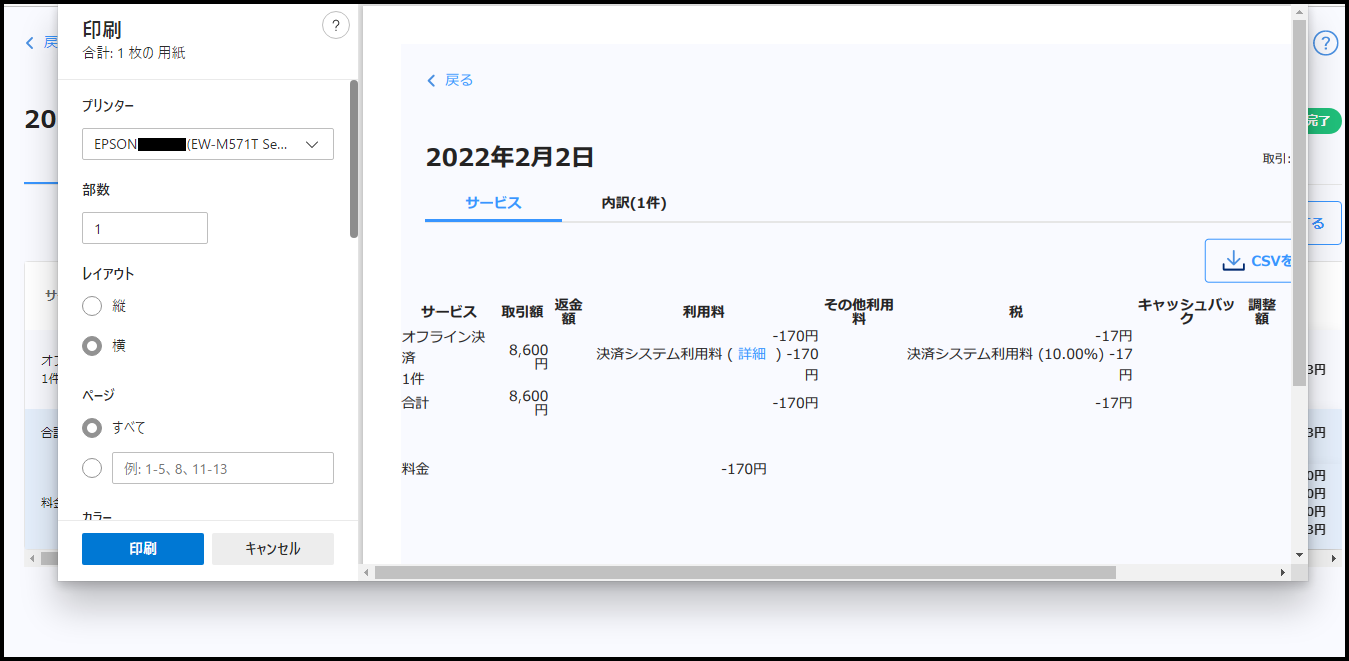Click the print settings panel scrollbar
Screen dimensions: 1349x661
(354, 160)
